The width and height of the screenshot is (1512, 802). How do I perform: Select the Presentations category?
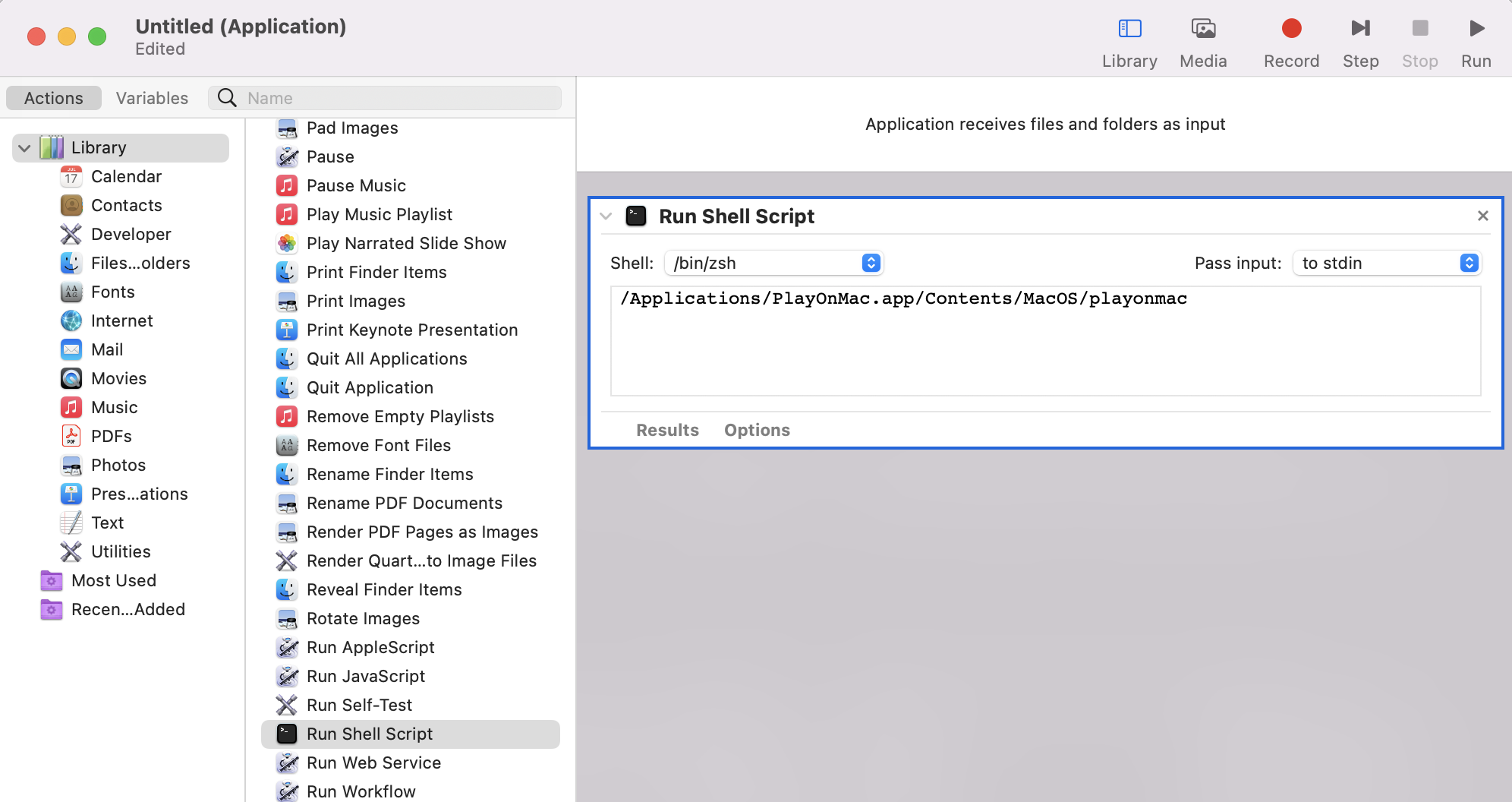coord(124,494)
